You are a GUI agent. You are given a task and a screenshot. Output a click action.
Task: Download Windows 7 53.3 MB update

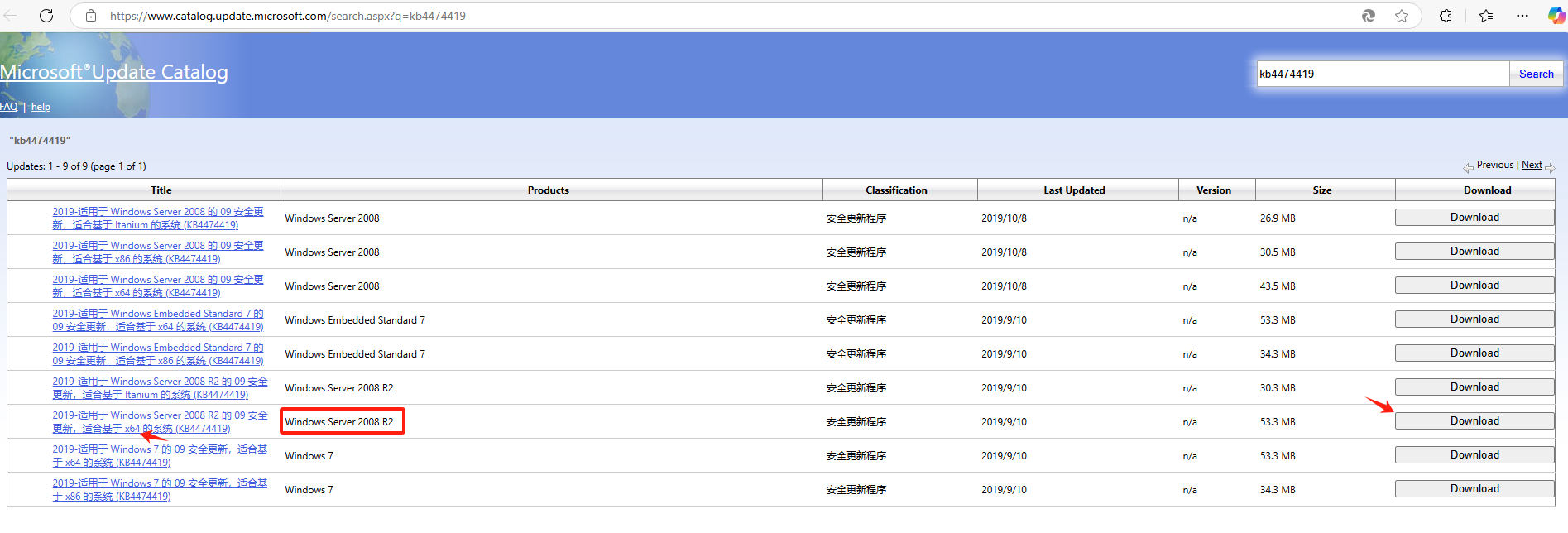1474,455
